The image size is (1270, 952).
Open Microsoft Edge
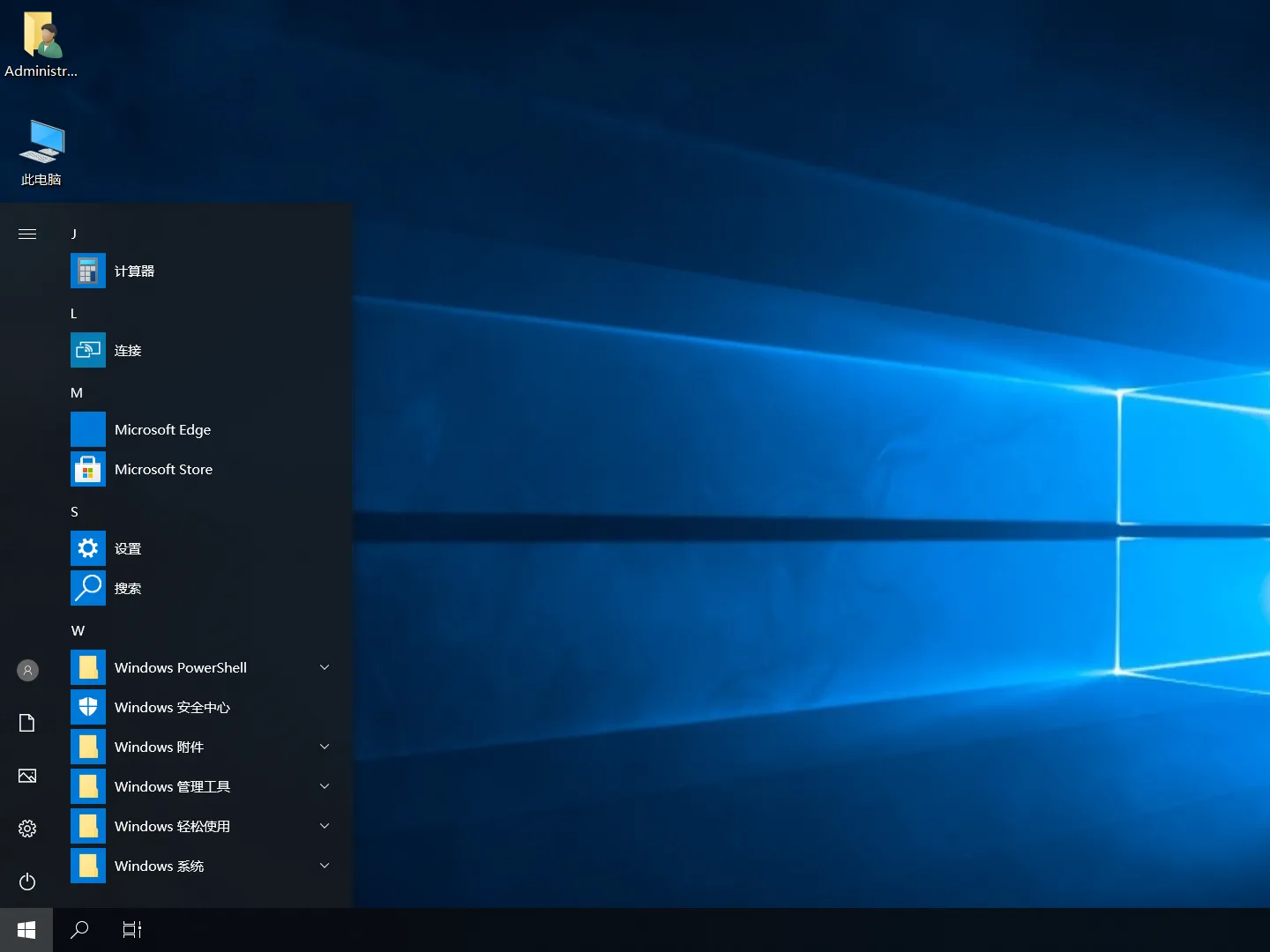pyautogui.click(x=162, y=429)
